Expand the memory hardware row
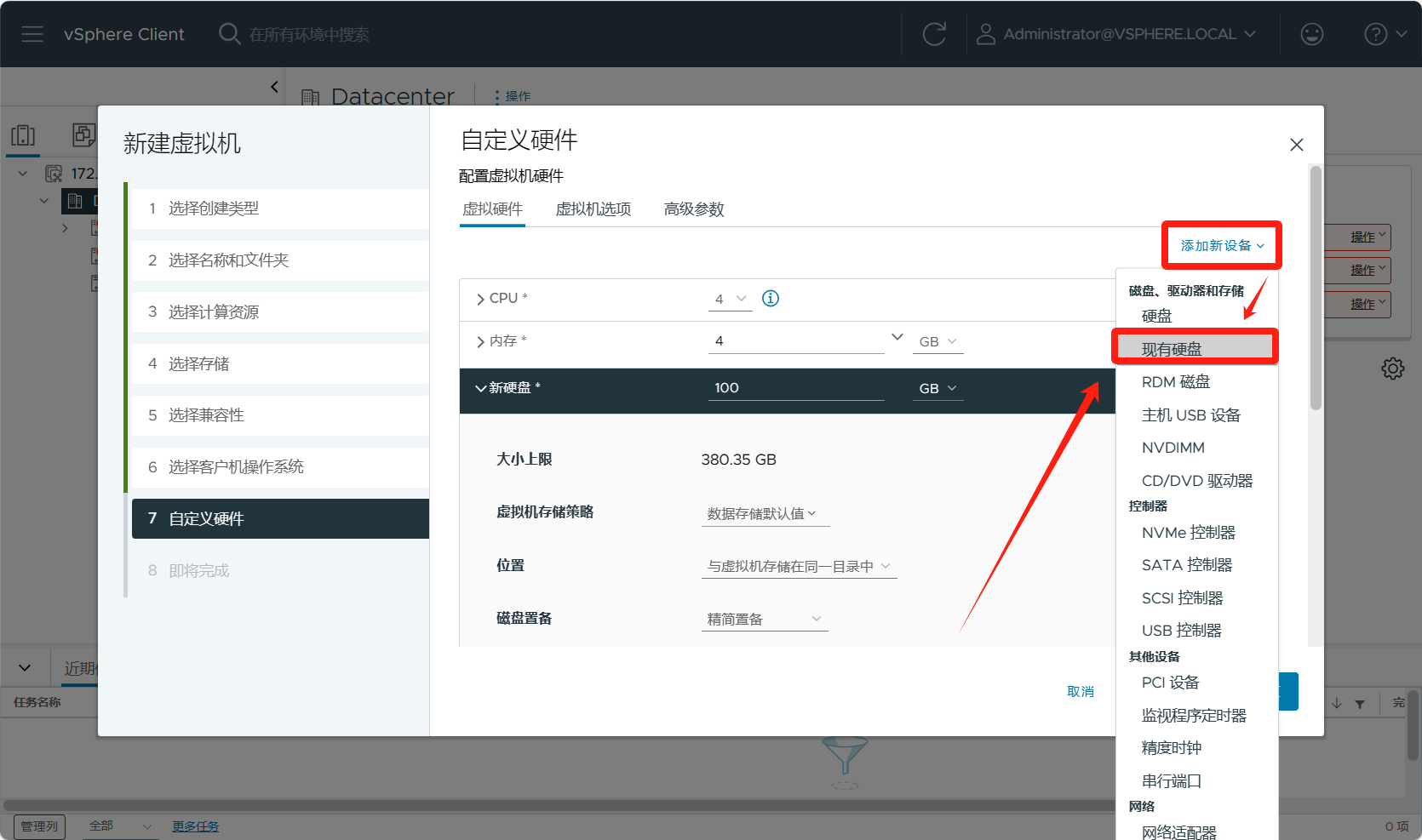1422x840 pixels. pyautogui.click(x=481, y=341)
